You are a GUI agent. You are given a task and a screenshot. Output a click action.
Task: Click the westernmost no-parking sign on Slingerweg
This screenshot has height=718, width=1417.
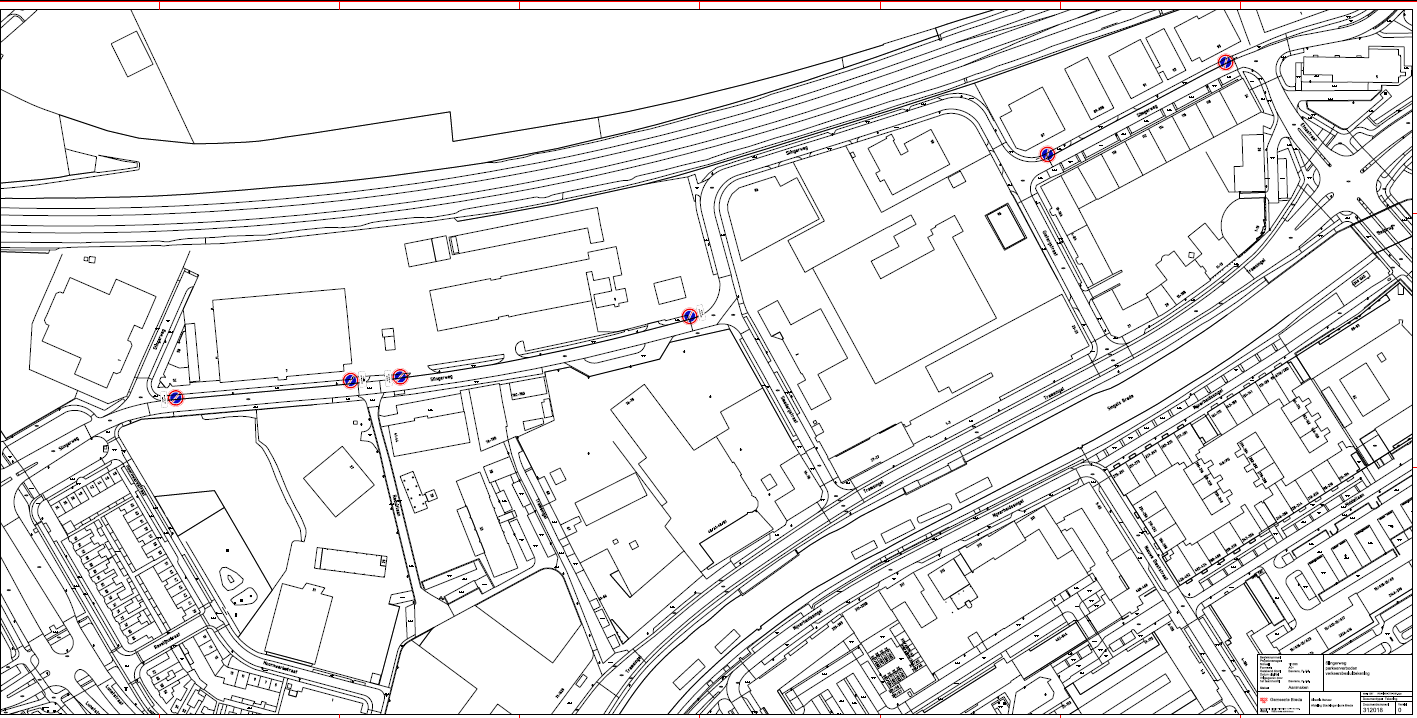(x=176, y=397)
